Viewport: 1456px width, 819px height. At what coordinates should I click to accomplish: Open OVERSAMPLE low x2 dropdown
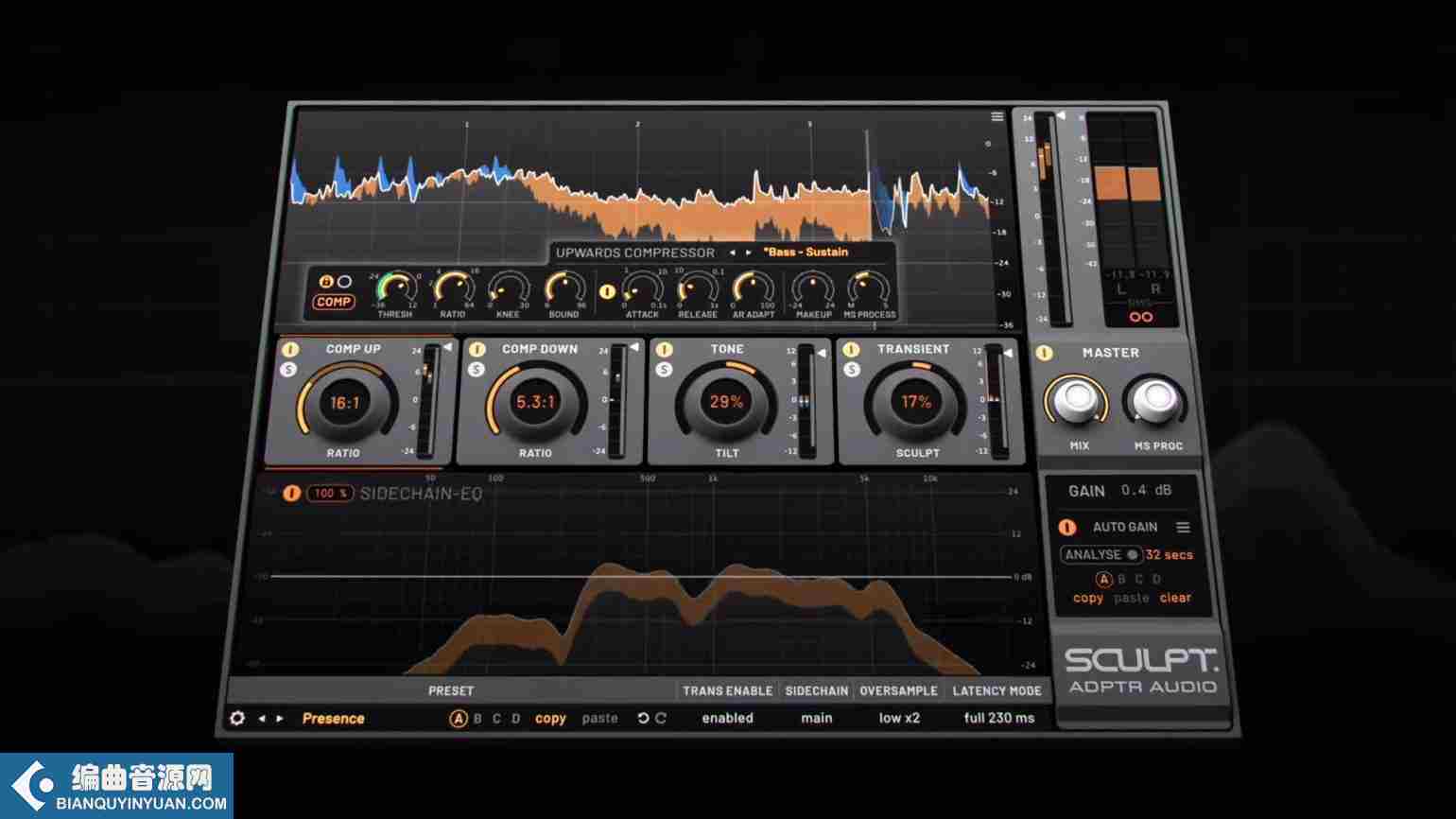[899, 718]
